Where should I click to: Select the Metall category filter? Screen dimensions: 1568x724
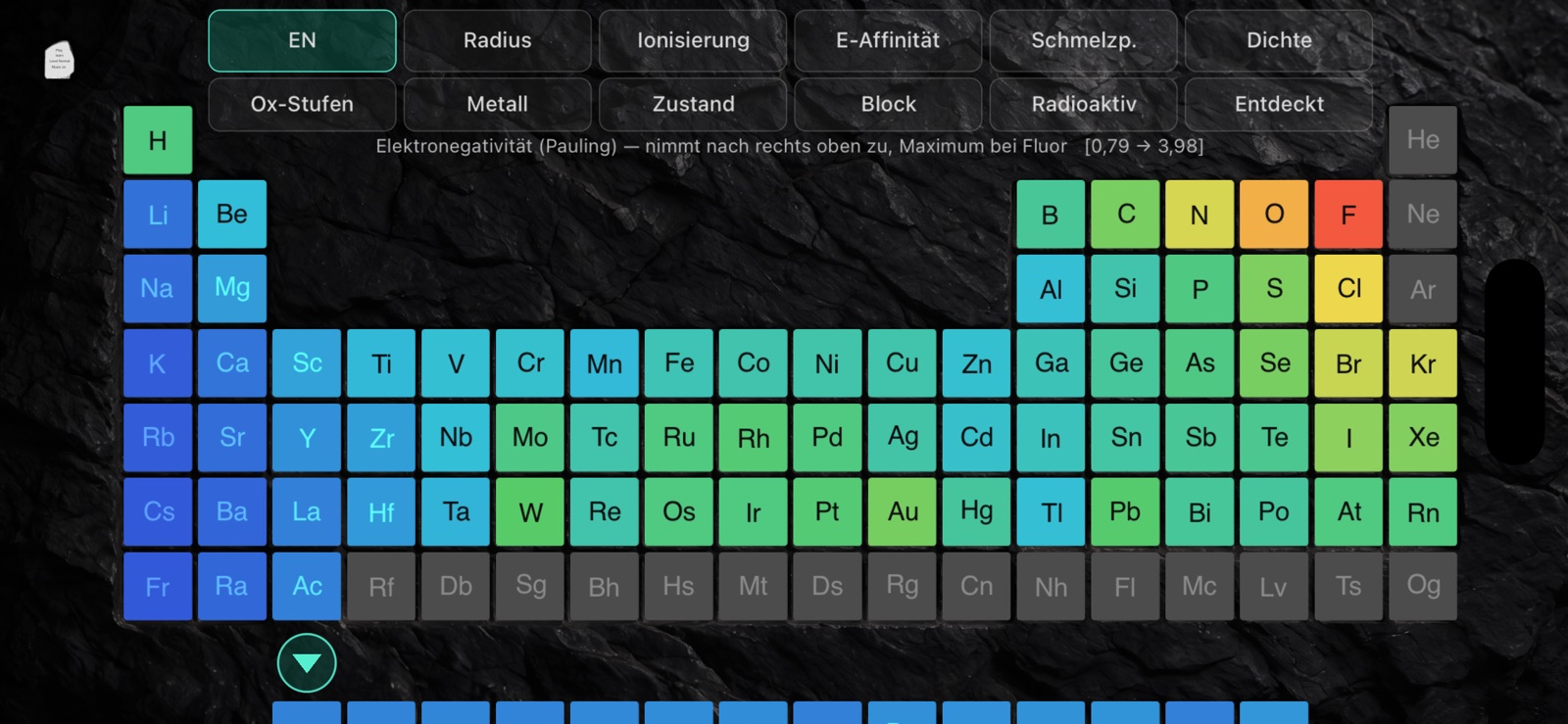(497, 104)
